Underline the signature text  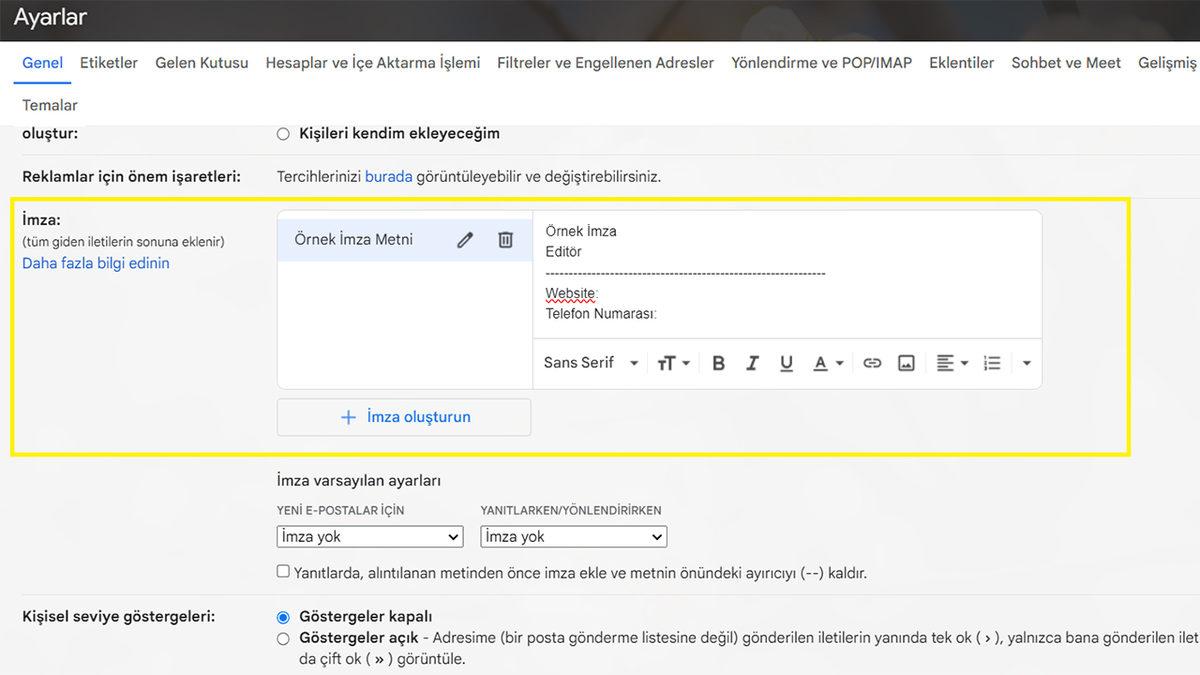[786, 363]
